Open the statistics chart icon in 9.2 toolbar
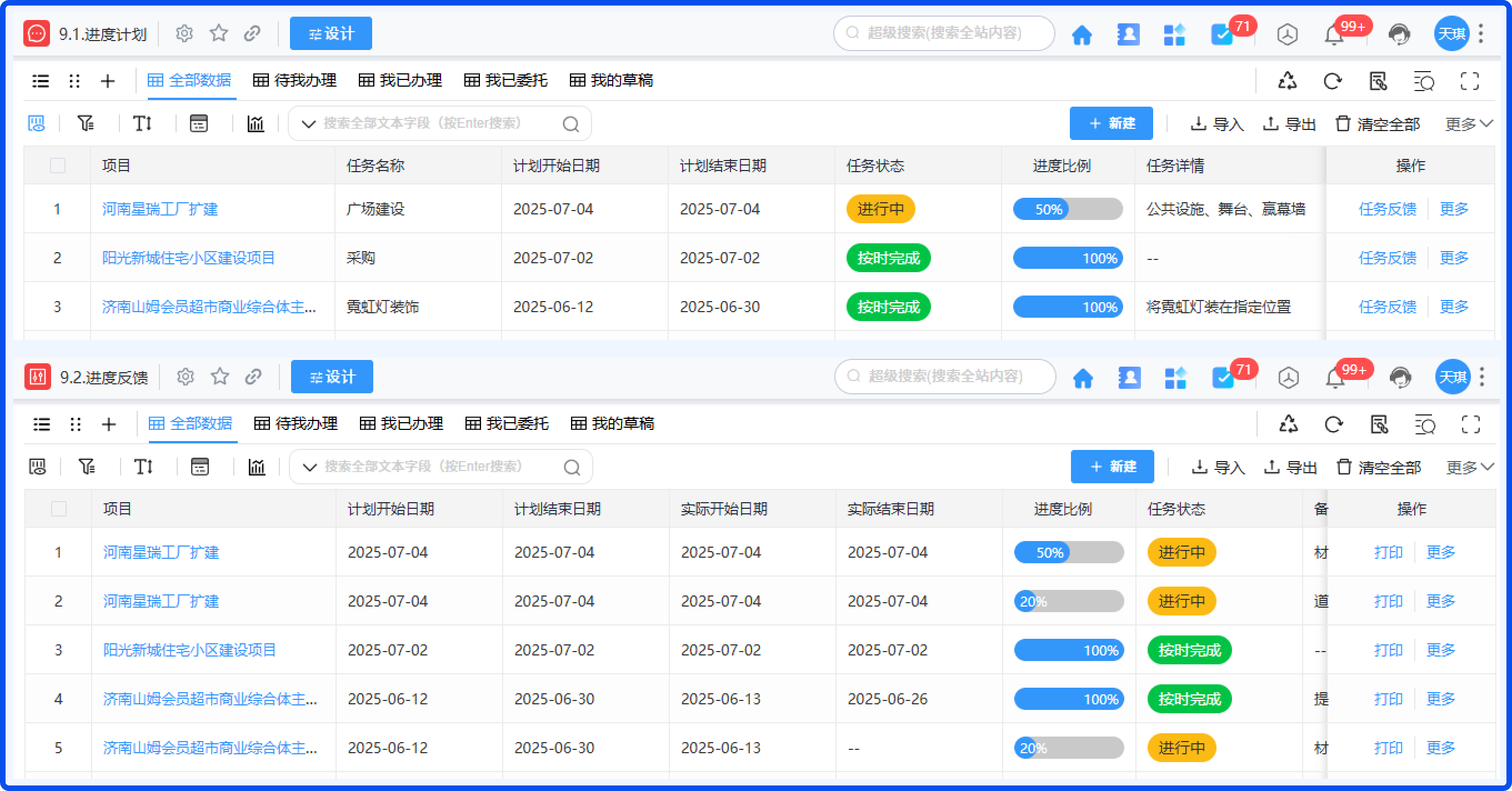 [257, 467]
